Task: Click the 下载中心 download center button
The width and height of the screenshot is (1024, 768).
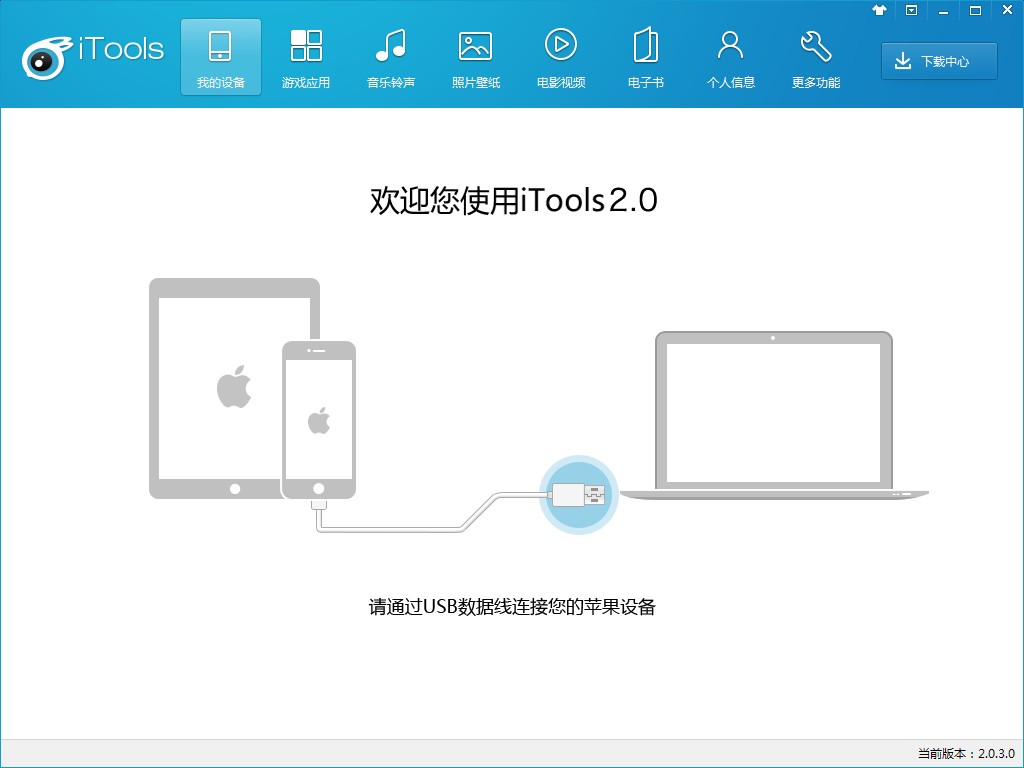Action: [x=939, y=61]
